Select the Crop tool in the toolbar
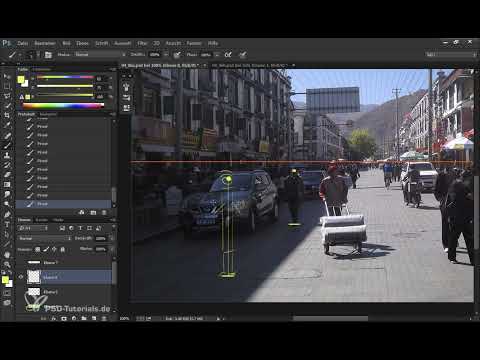Viewport: 480px width, 360px height. [x=7, y=115]
